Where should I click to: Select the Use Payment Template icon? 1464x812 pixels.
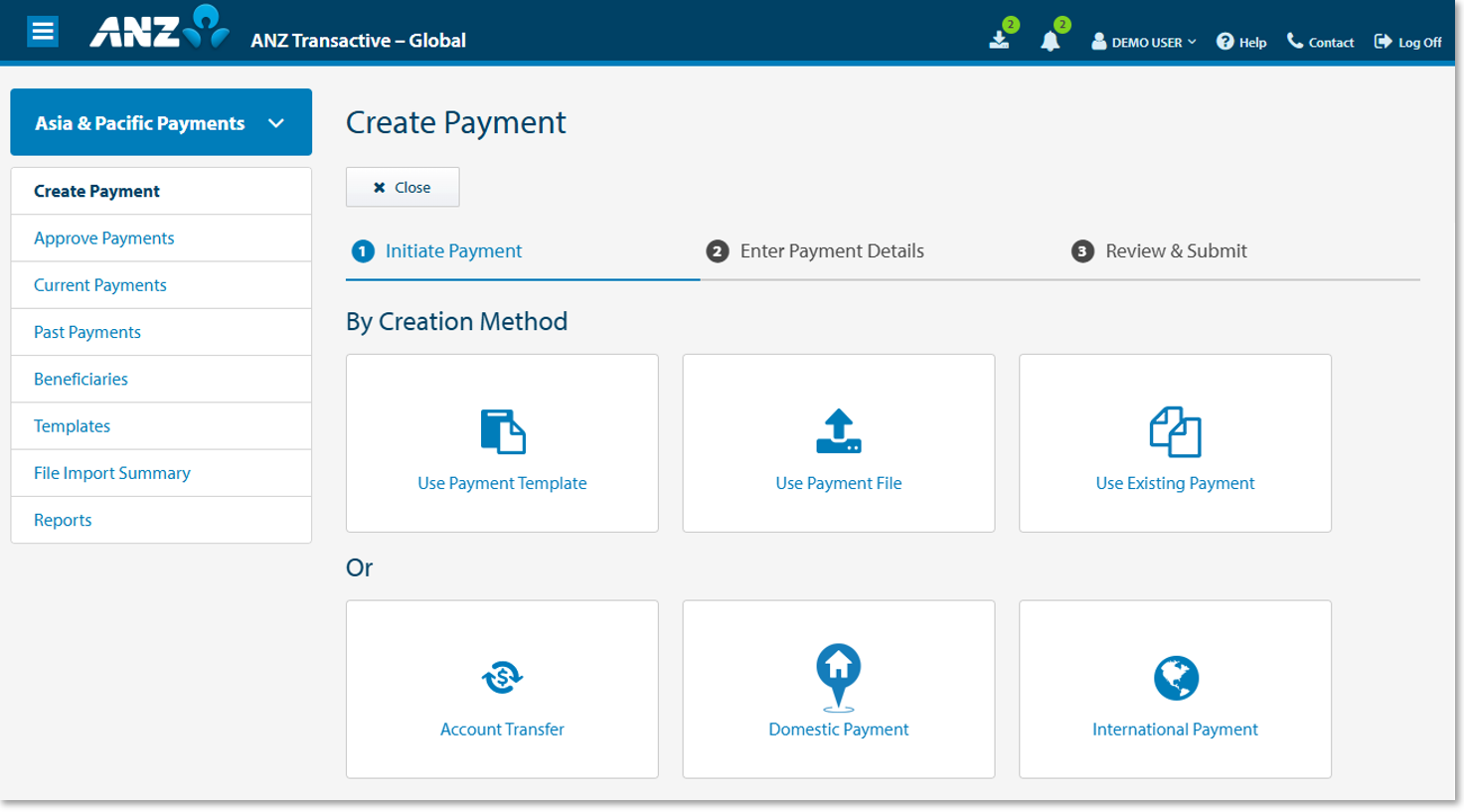[502, 428]
